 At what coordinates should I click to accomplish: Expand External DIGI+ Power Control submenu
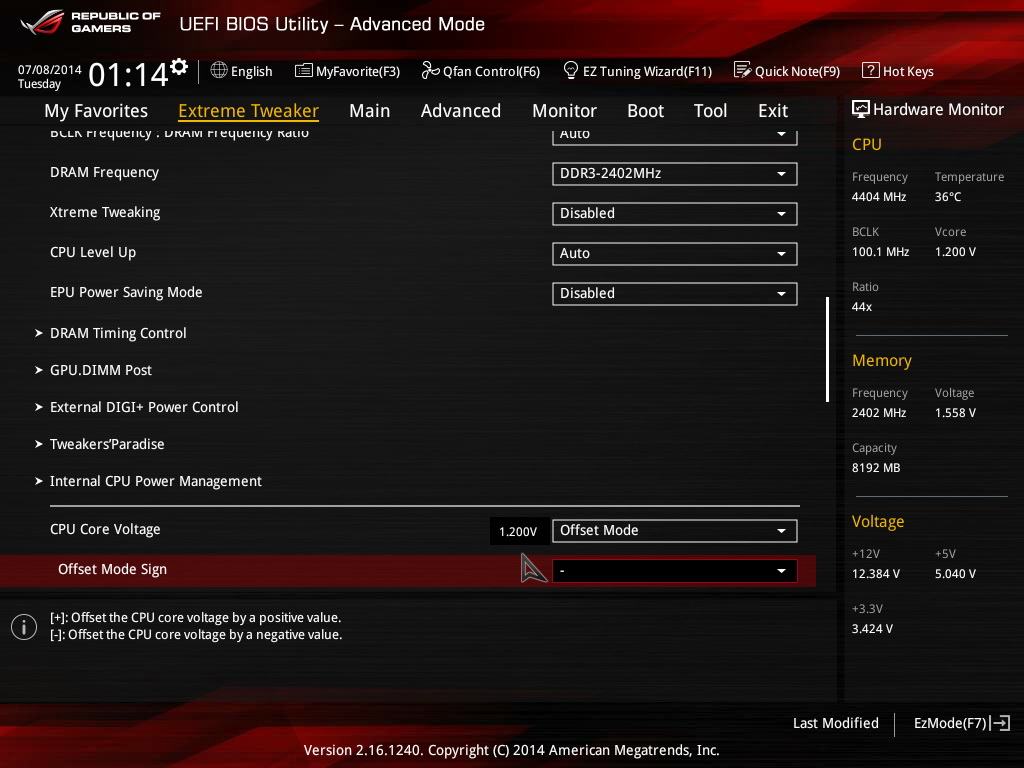click(x=137, y=407)
